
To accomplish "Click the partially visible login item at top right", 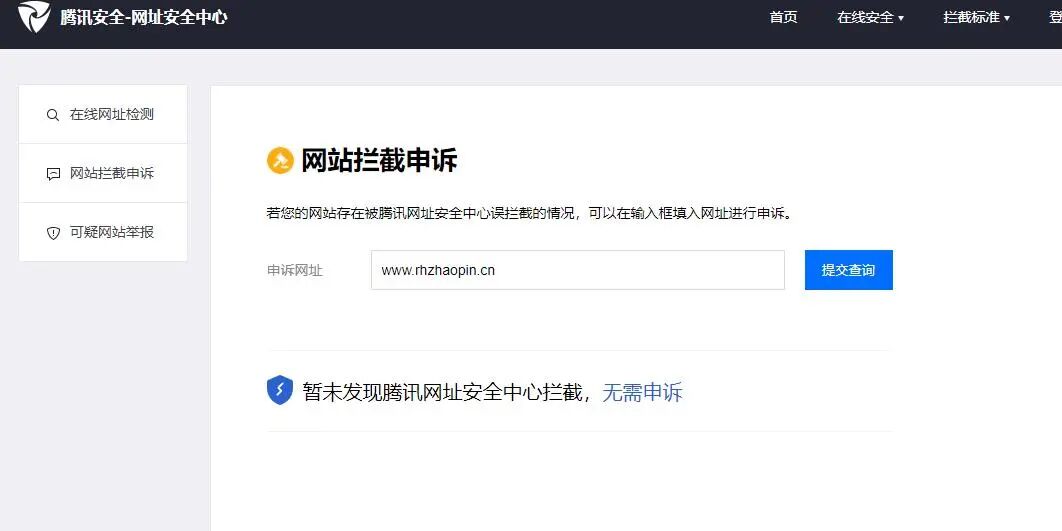I will point(1055,18).
